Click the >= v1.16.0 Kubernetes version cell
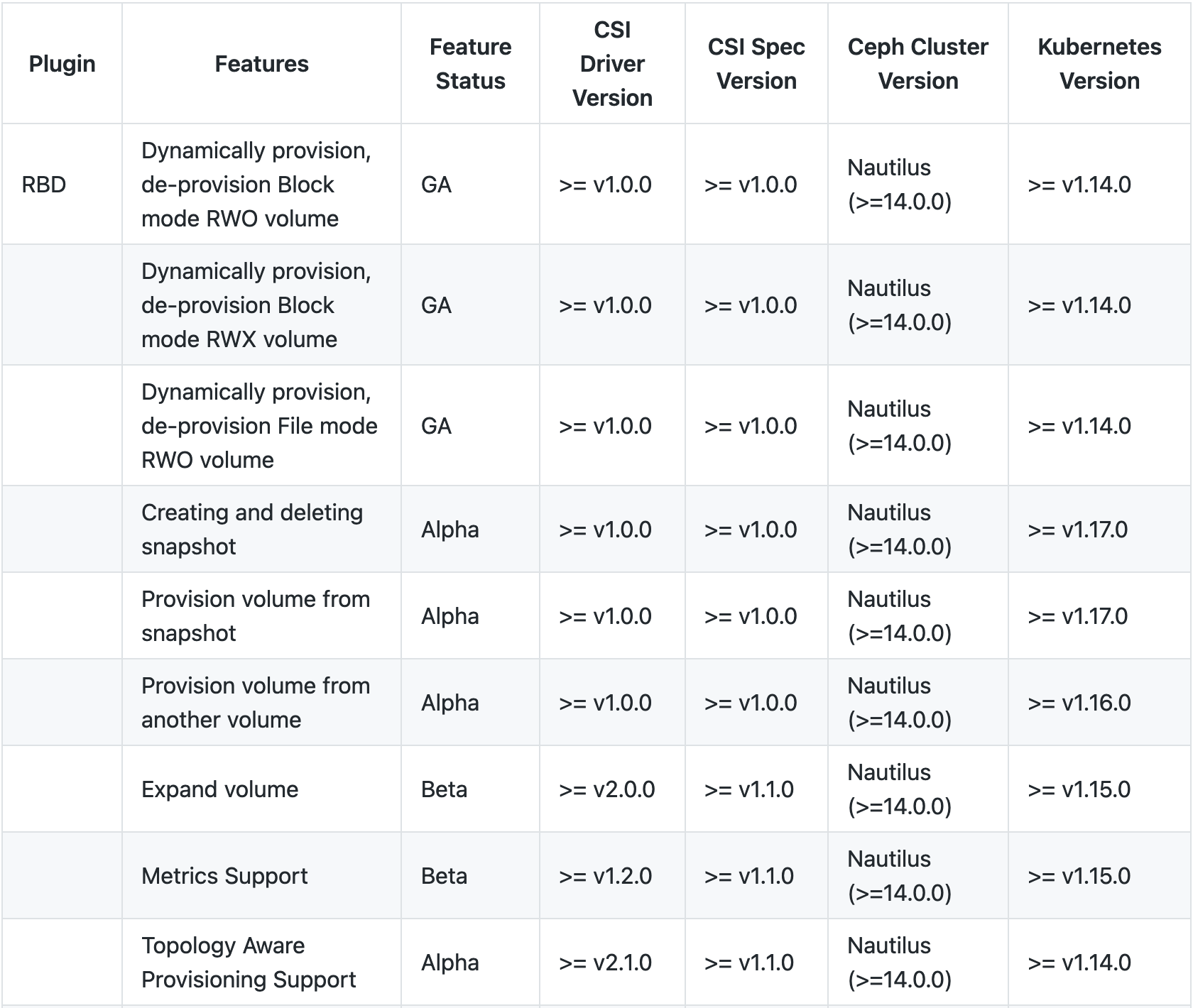Screen dimensions: 1193x1008 pos(1099,703)
